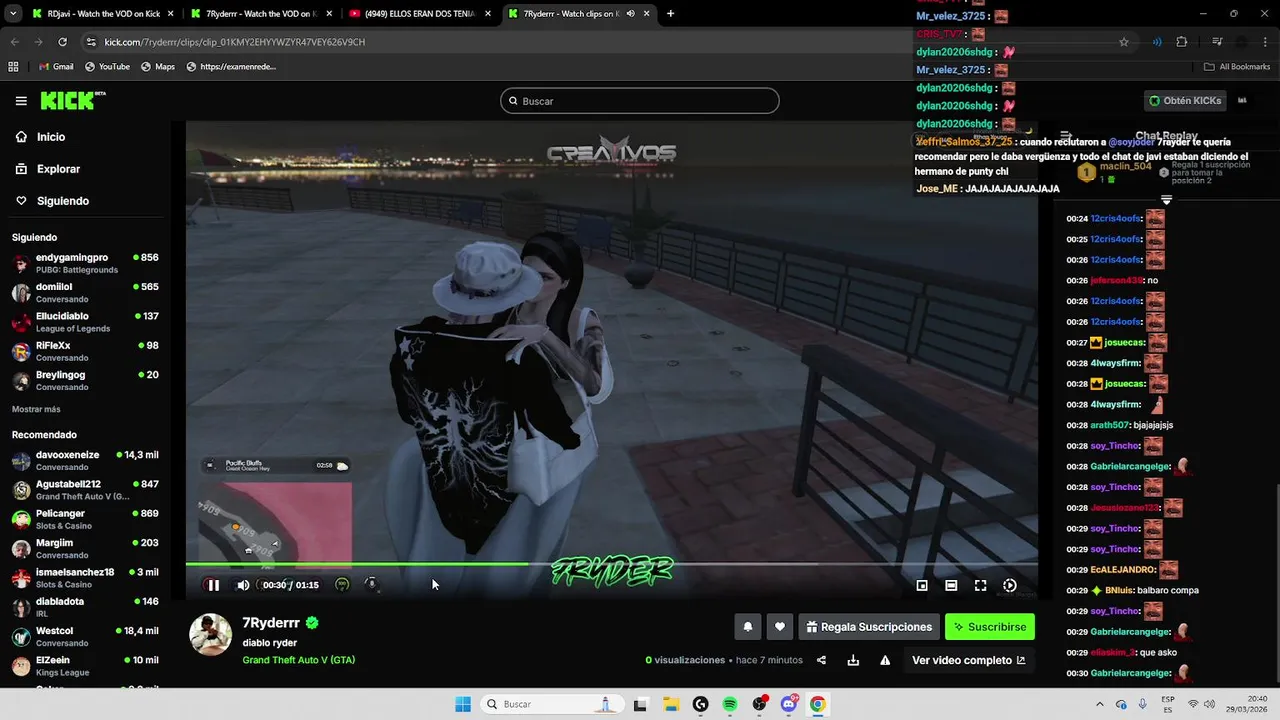Open a new browser tab
1280x720 pixels.
670,14
